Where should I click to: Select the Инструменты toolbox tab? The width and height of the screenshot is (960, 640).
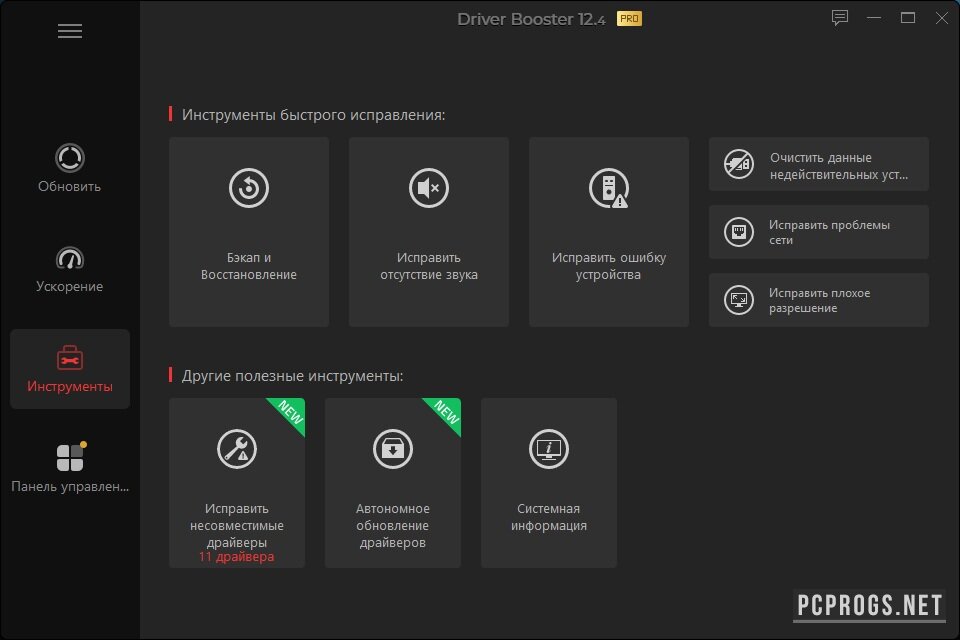[70, 368]
